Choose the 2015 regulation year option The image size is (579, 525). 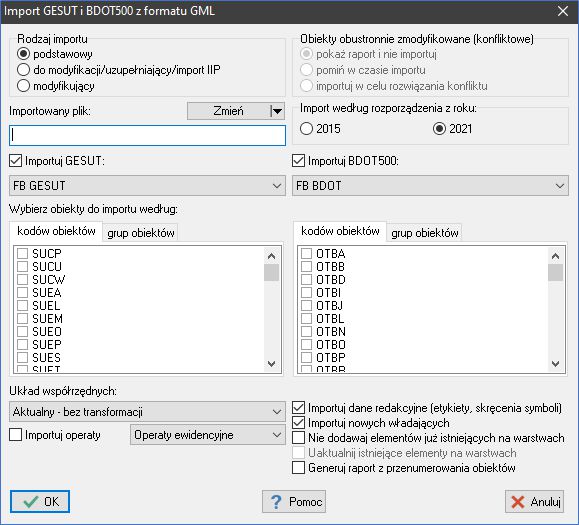click(306, 129)
